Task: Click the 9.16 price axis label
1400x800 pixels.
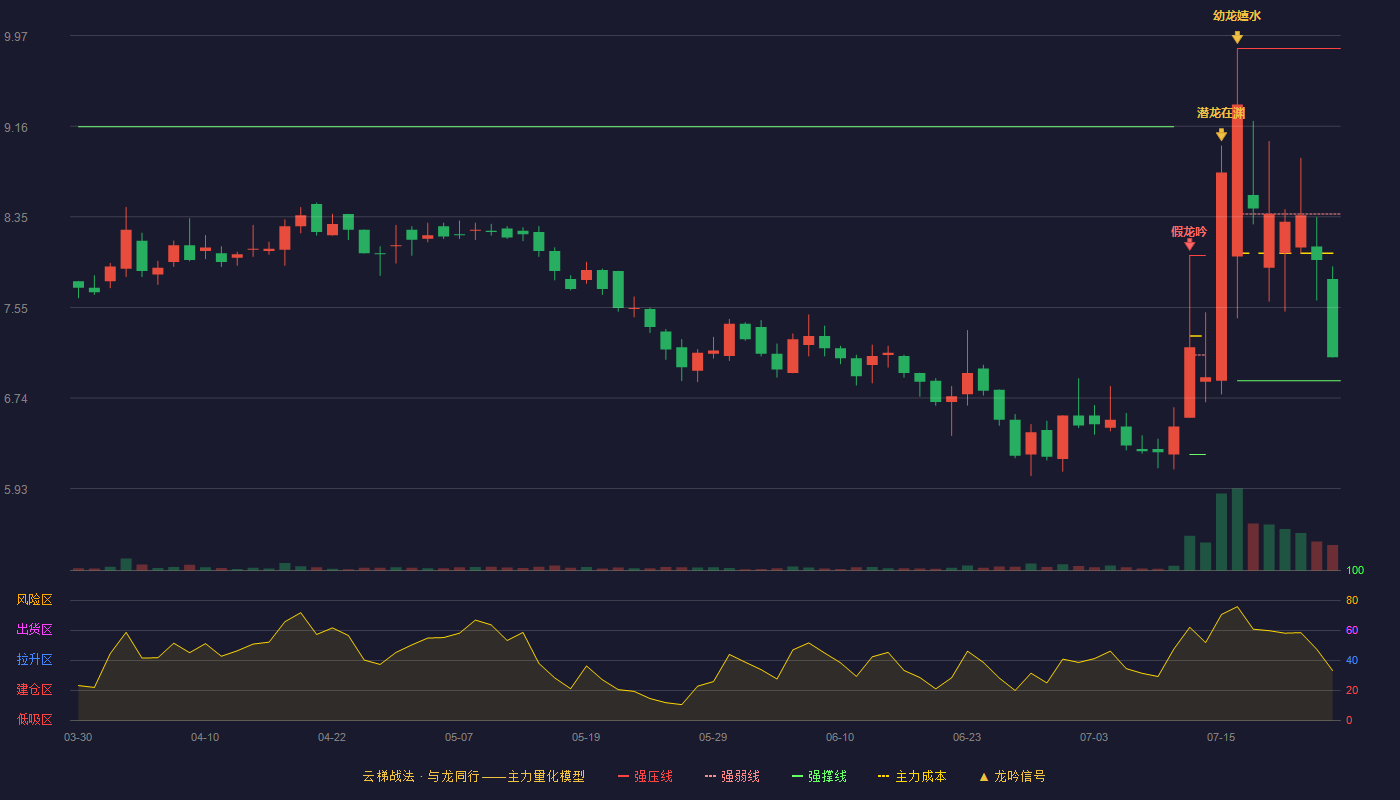Action: (x=16, y=128)
